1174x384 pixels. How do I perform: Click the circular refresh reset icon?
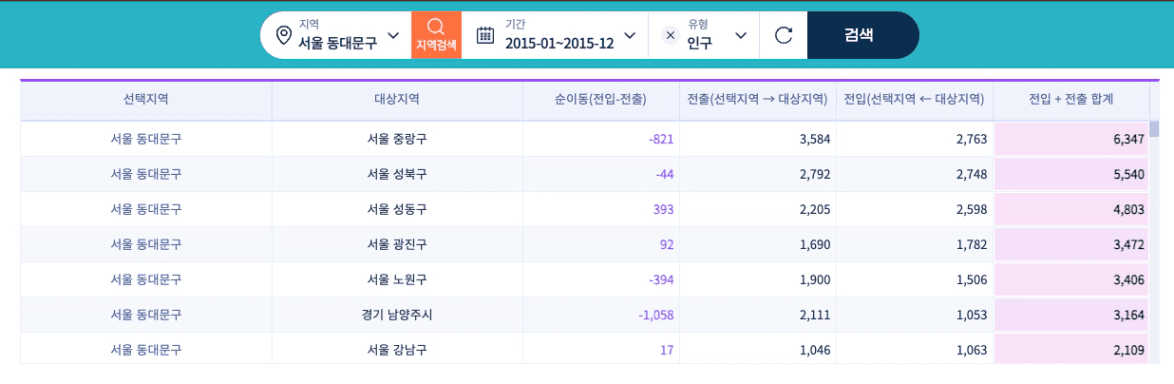pos(783,35)
